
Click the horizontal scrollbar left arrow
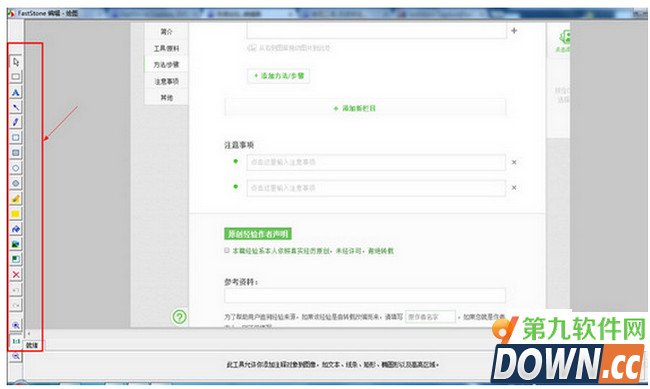pyautogui.click(x=29, y=333)
